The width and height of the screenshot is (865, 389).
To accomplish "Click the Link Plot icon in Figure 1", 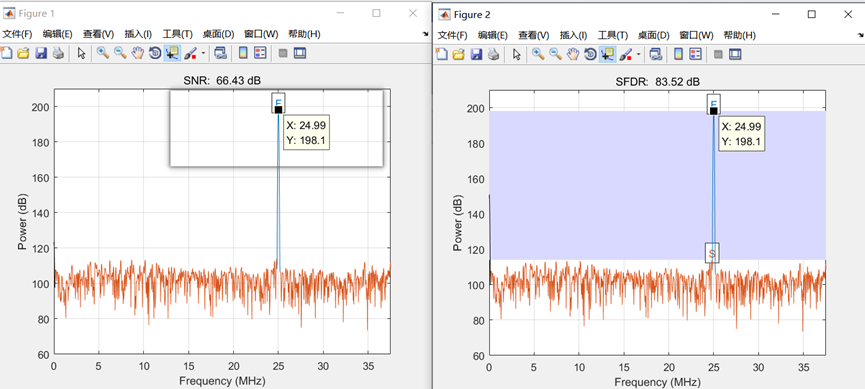I will click(220, 54).
